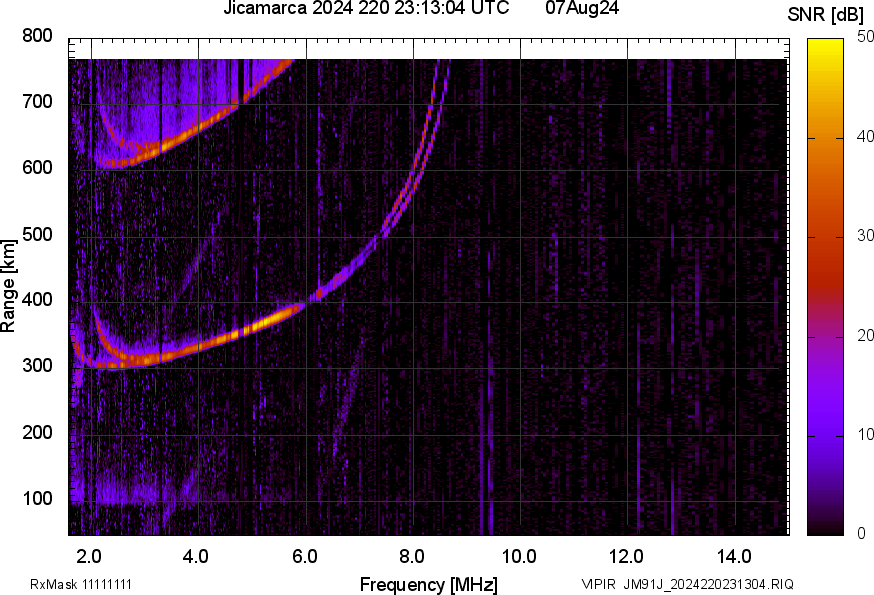874x595 pixels.
Task: Click the colorbar tick label '20'
Action: coord(865,335)
